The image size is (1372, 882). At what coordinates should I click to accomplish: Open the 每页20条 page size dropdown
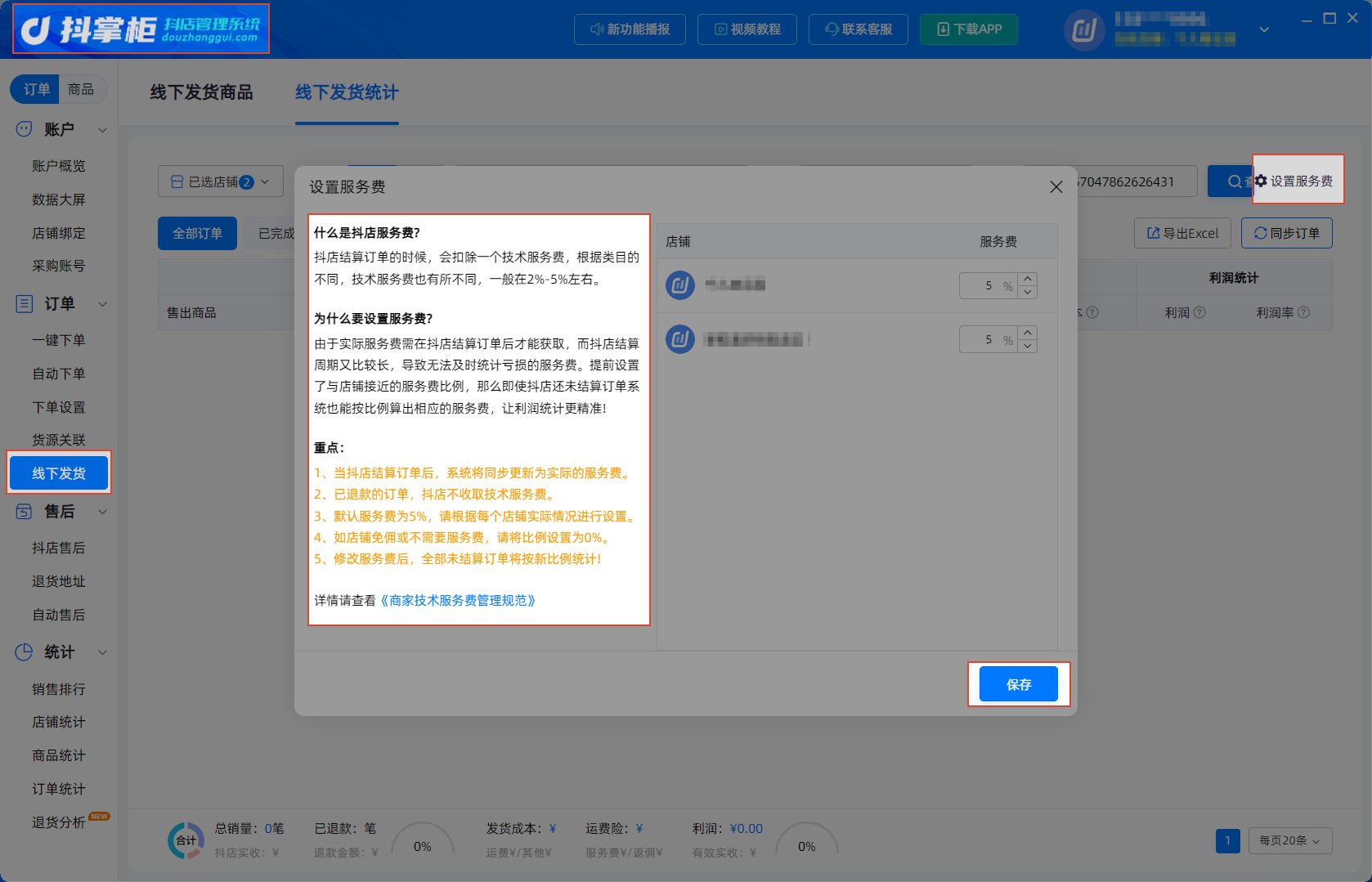pos(1290,840)
